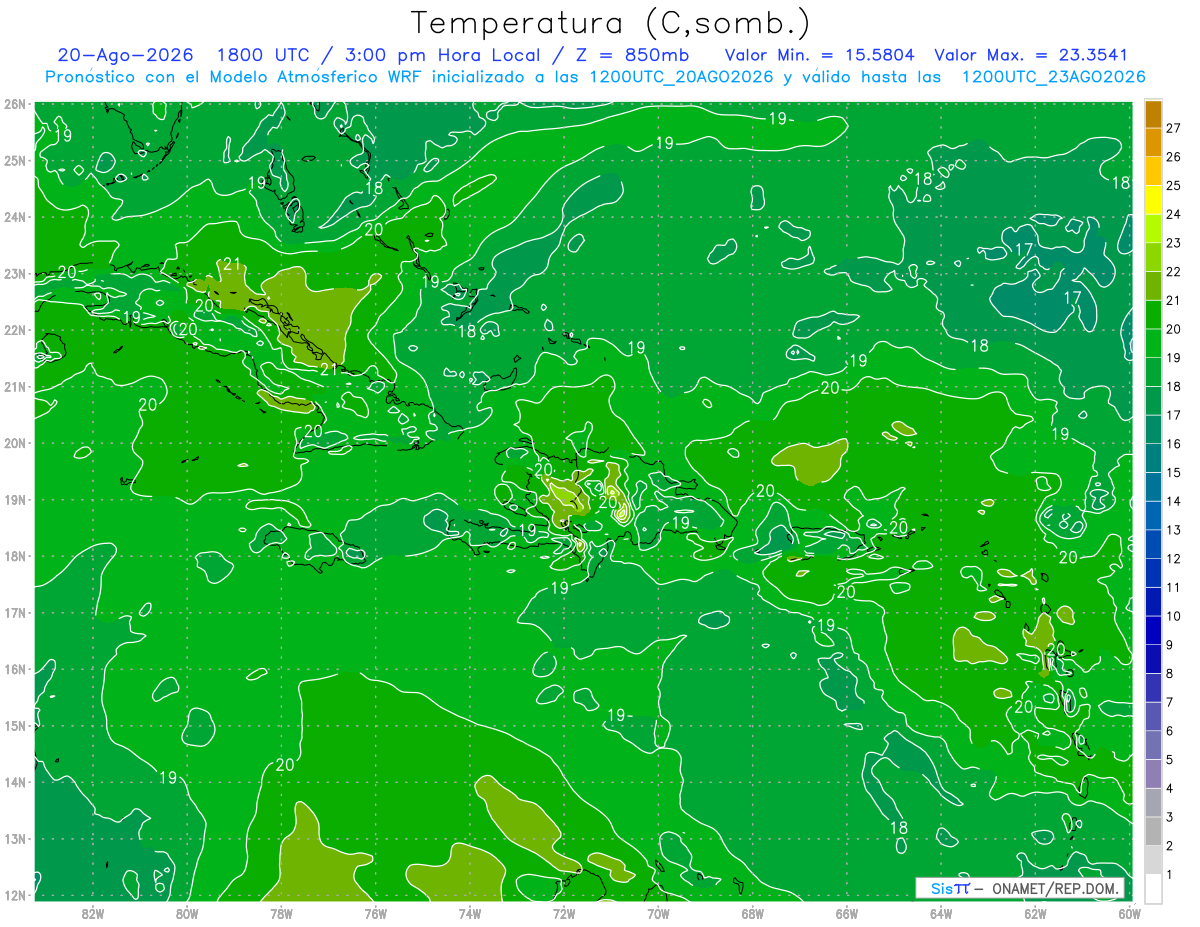Click the SisTT ONAMET/REP.DOM. logo box
Screen dimensions: 1200x927
tap(1020, 888)
